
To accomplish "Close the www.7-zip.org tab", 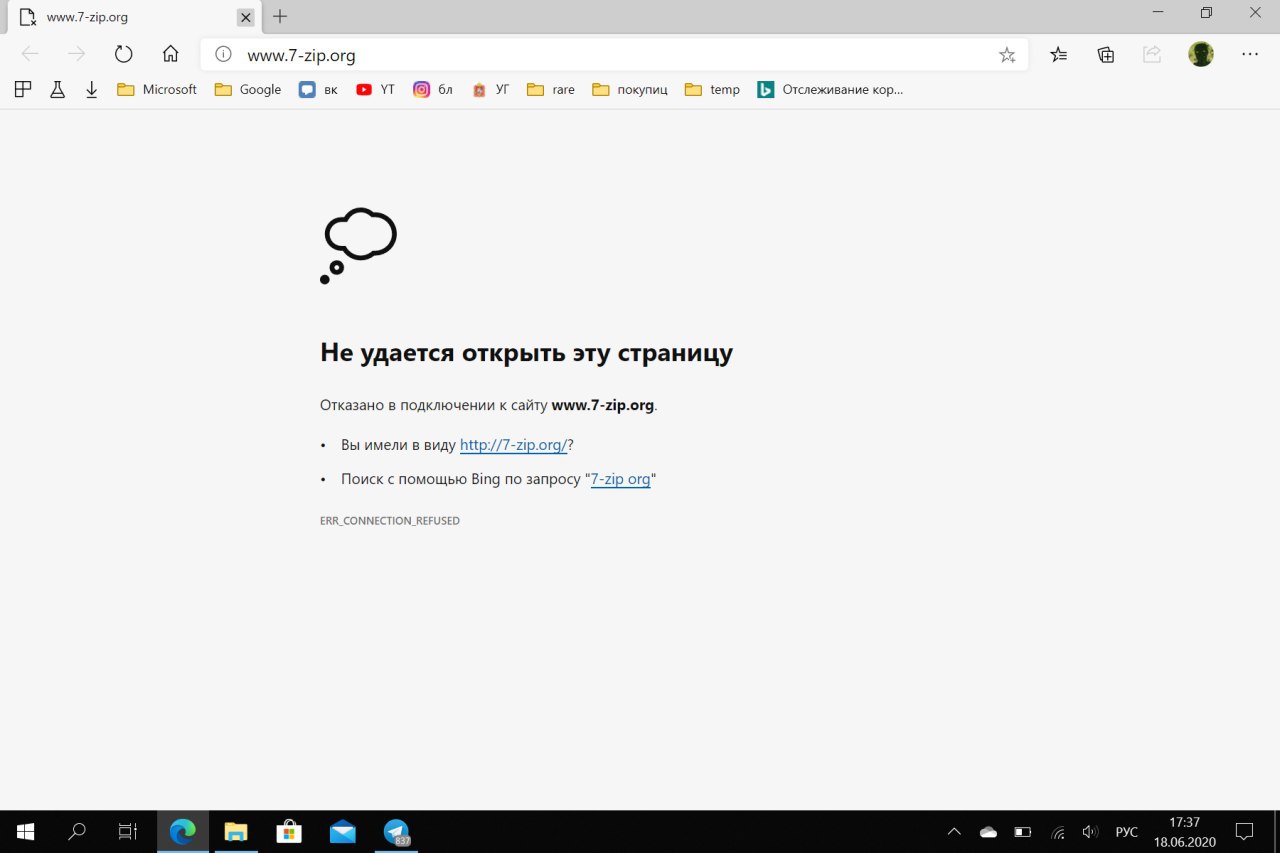I will coord(245,17).
